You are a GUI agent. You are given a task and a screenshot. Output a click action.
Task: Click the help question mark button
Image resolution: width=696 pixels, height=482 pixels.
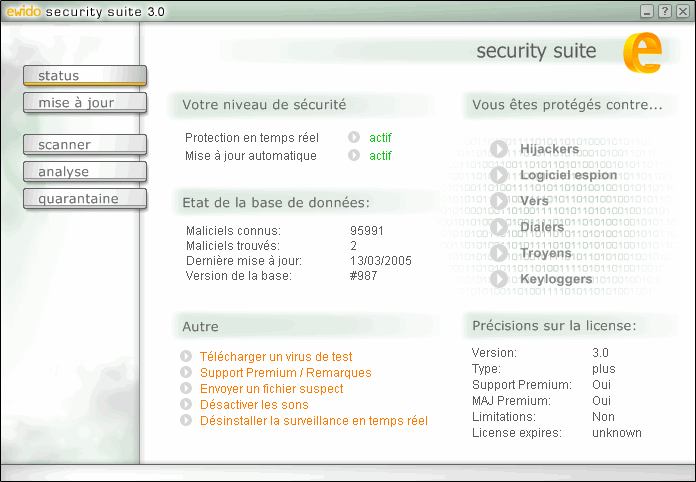click(664, 11)
